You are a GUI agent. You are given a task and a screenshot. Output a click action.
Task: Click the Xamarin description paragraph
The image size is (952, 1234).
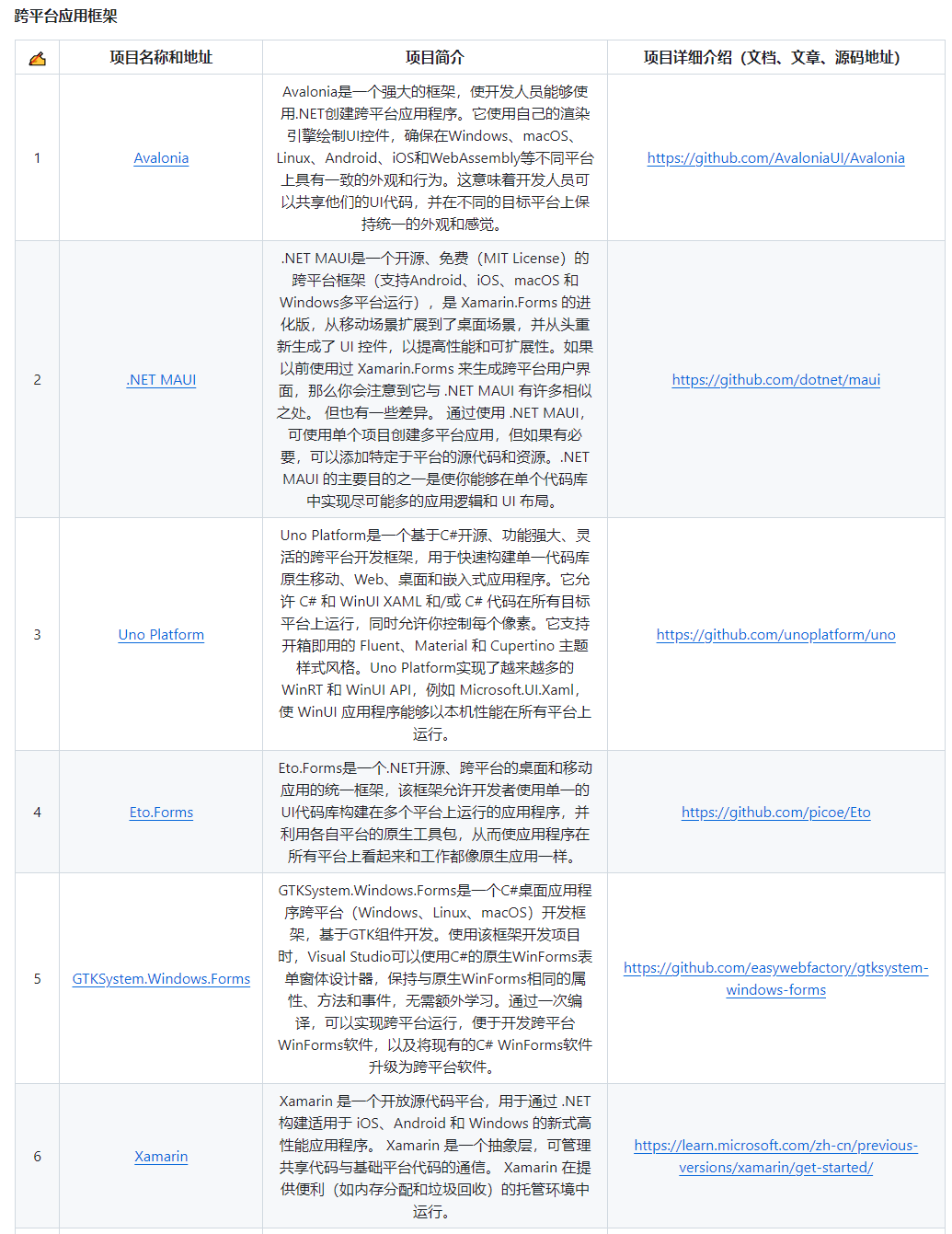[x=435, y=1157]
